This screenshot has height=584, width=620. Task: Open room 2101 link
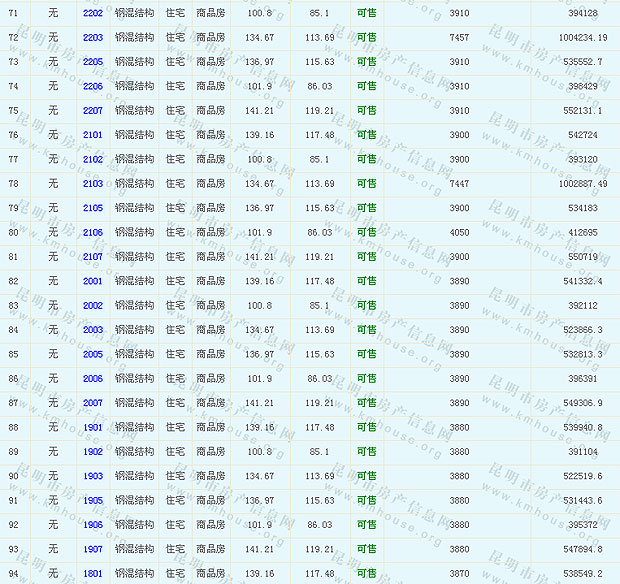(x=93, y=135)
